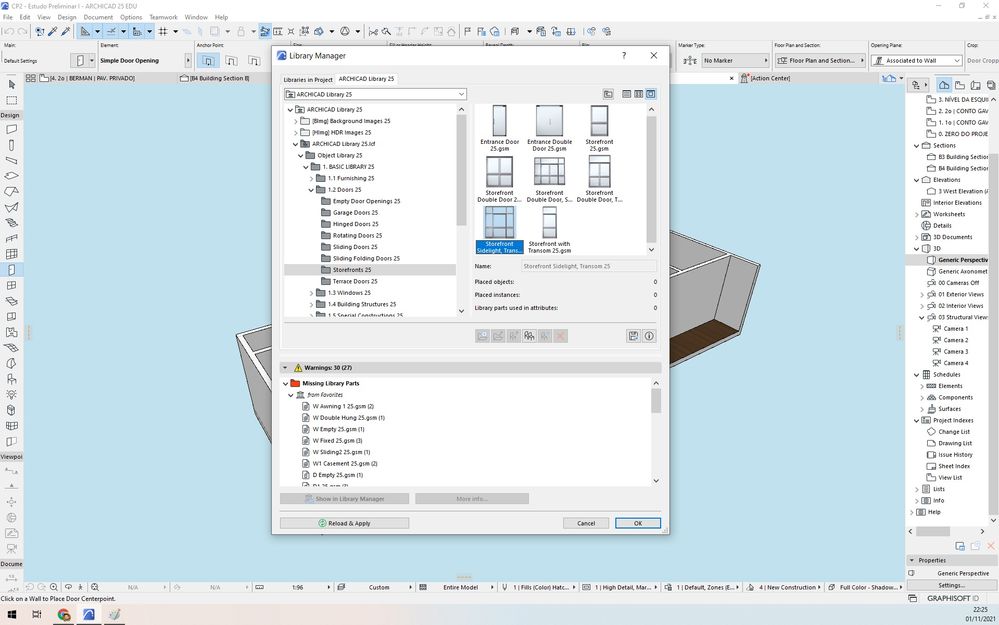Collapse the Warnings section disclosure triangle
This screenshot has height=625, width=999.
click(x=285, y=368)
